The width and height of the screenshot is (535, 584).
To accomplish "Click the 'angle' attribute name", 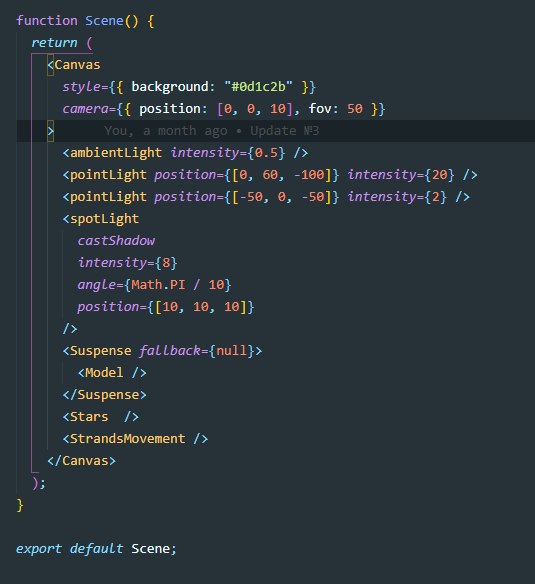I will 96,285.
